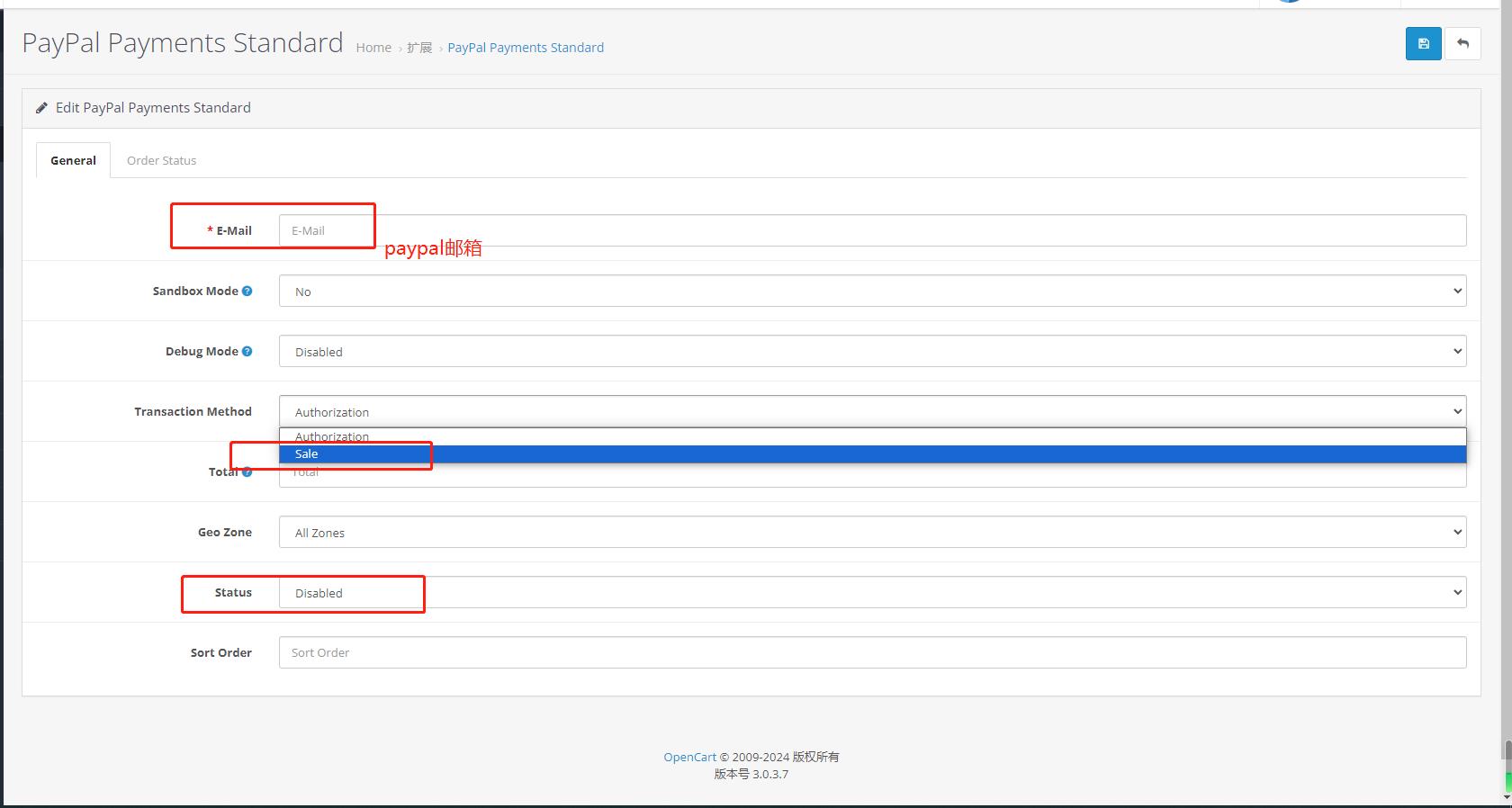Open the Geo Zone dropdown
1512x808 pixels.
point(871,533)
